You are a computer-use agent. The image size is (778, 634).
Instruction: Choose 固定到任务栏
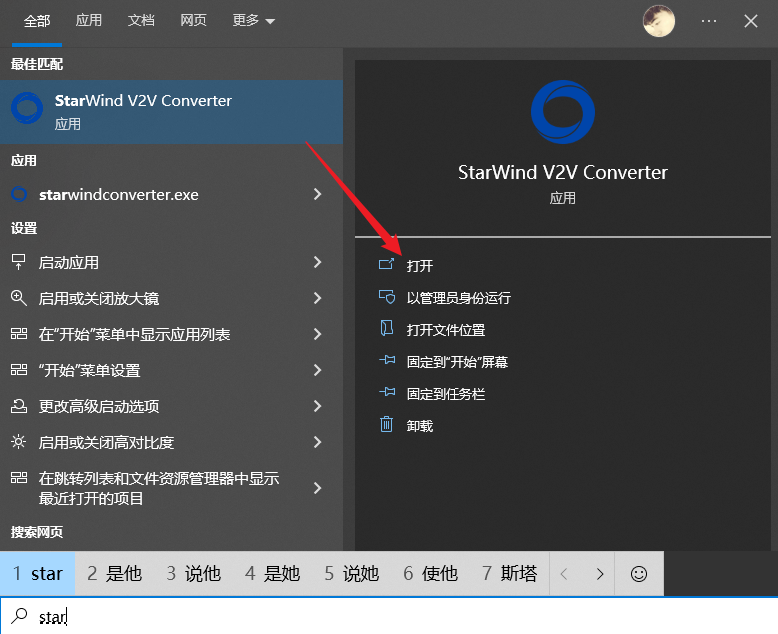click(x=446, y=394)
